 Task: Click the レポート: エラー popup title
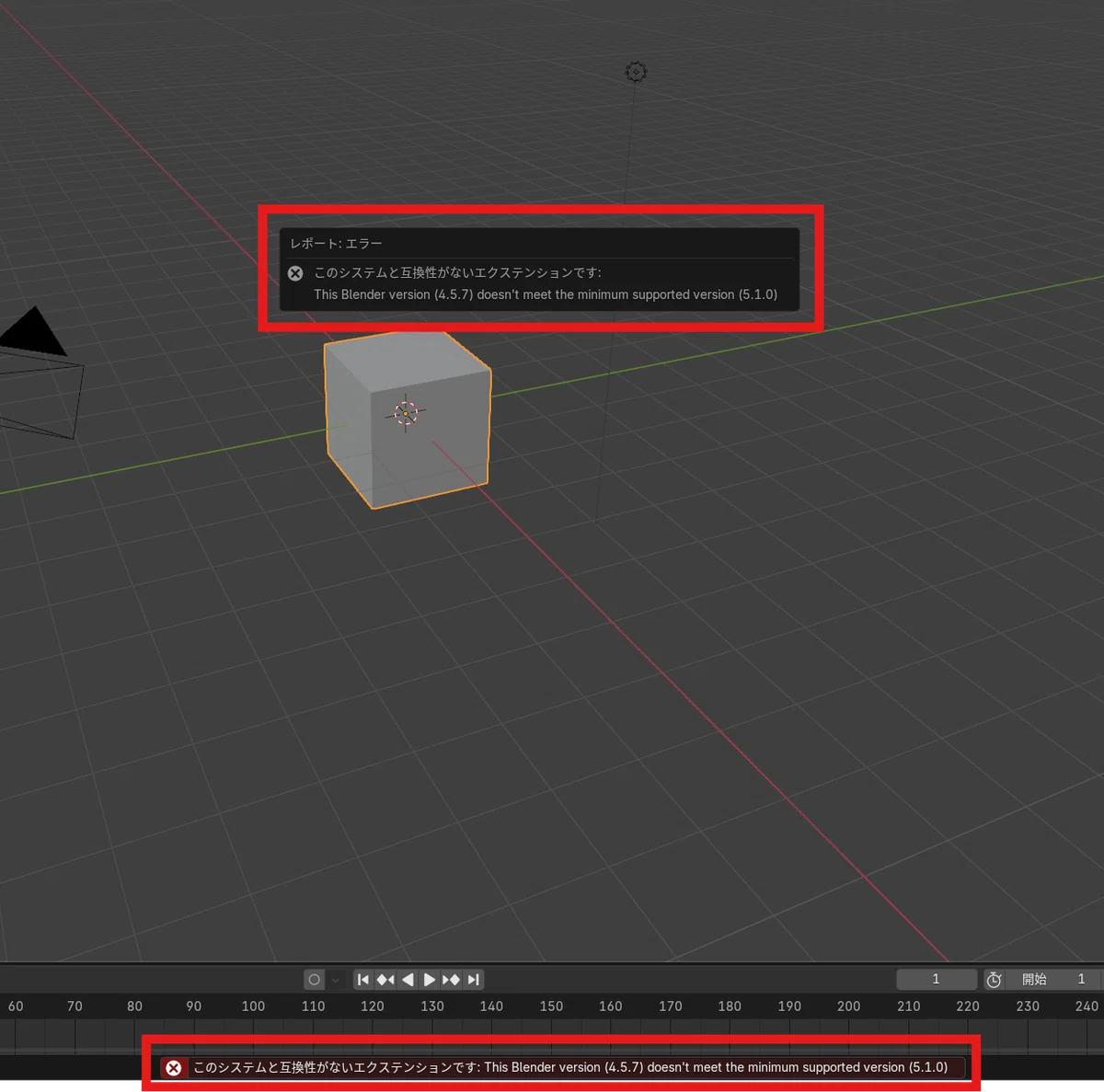point(336,244)
